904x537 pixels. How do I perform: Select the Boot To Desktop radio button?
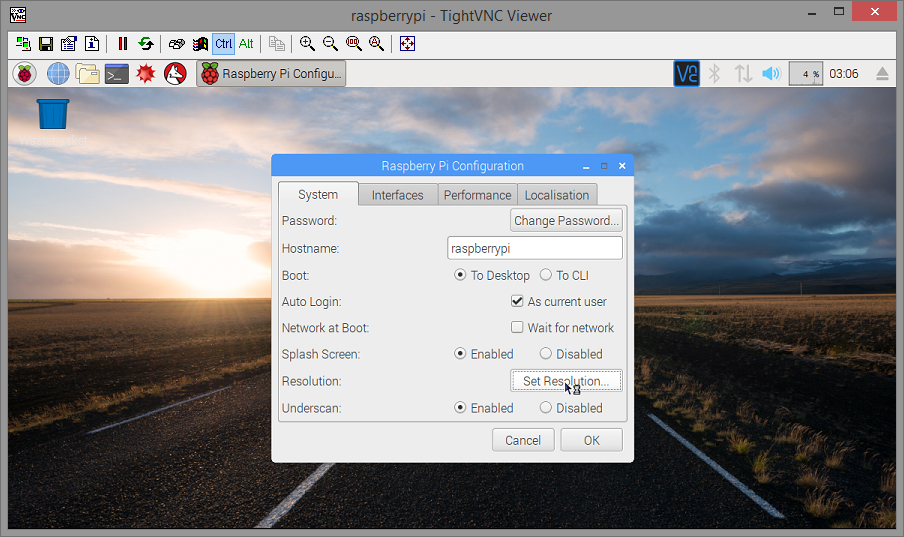(x=459, y=275)
